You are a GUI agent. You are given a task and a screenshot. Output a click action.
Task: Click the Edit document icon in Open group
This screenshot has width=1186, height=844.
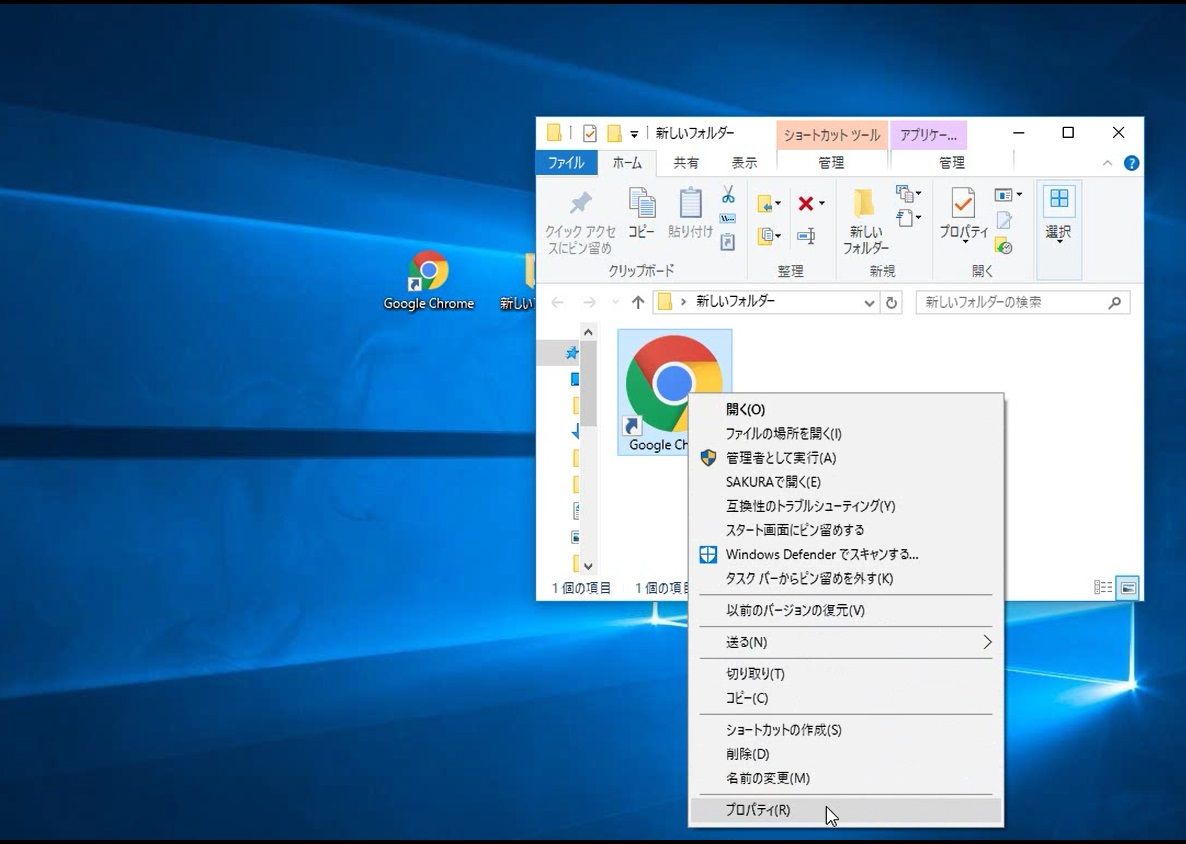(x=1004, y=220)
